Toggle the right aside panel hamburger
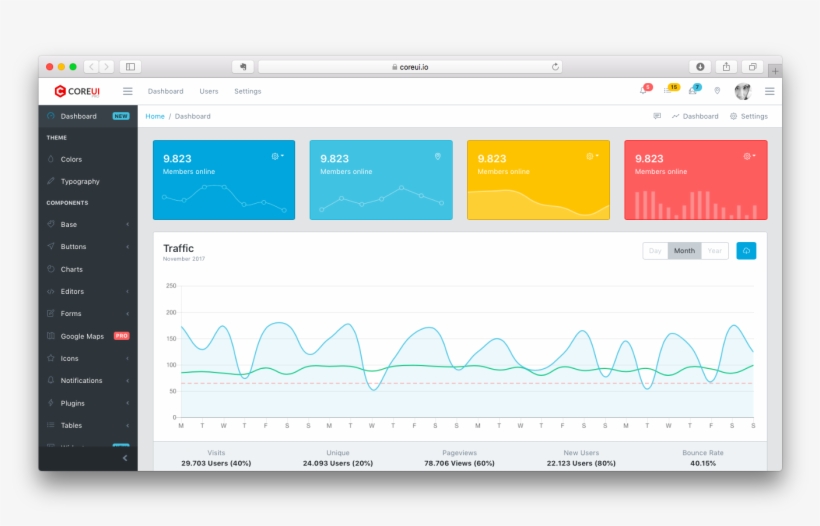This screenshot has height=526, width=820. (769, 91)
